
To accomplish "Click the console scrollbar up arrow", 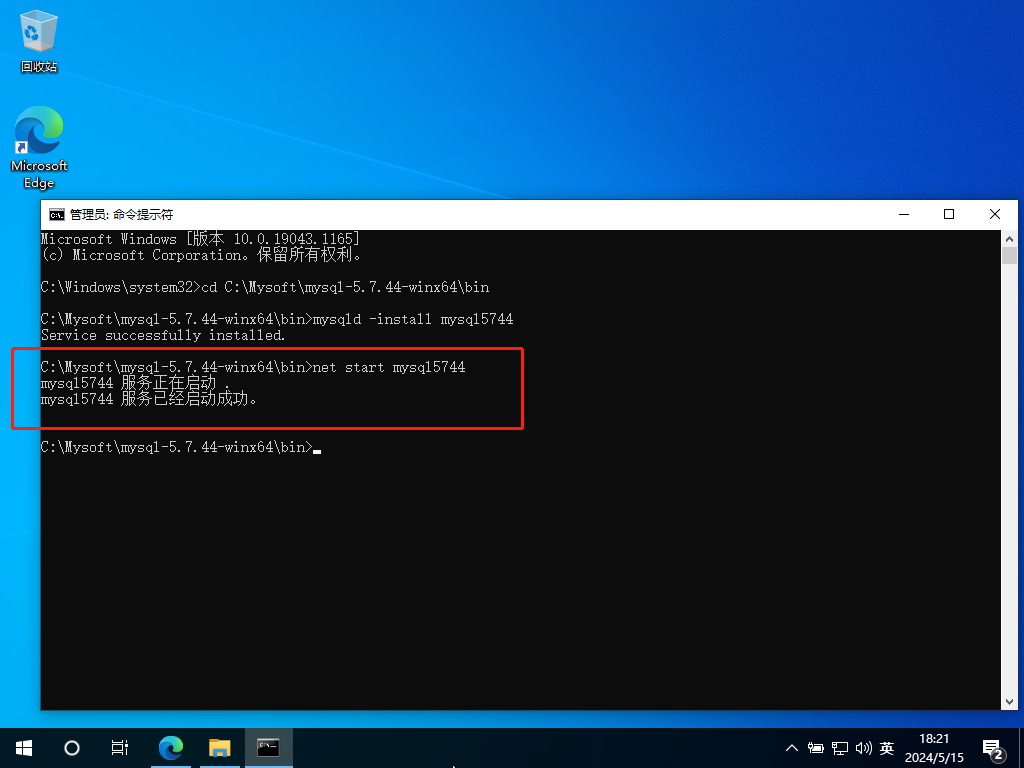I will (1009, 238).
